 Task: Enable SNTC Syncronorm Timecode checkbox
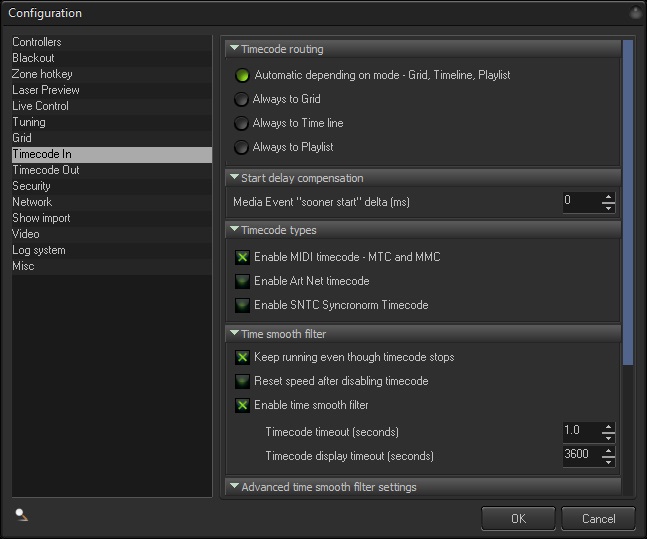tap(242, 305)
